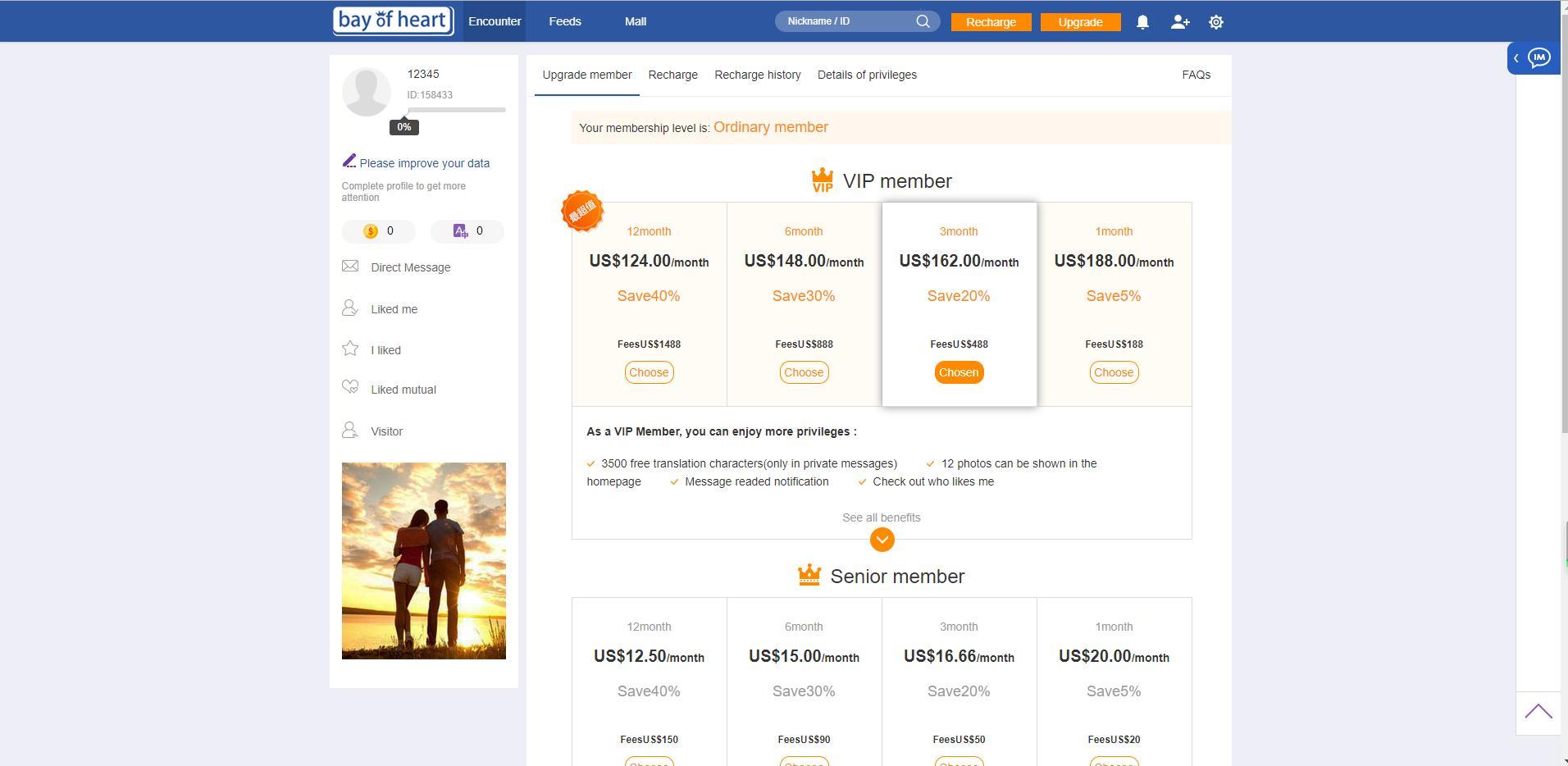Choose the 6month VIP plan
This screenshot has height=766, width=1568.
(803, 372)
